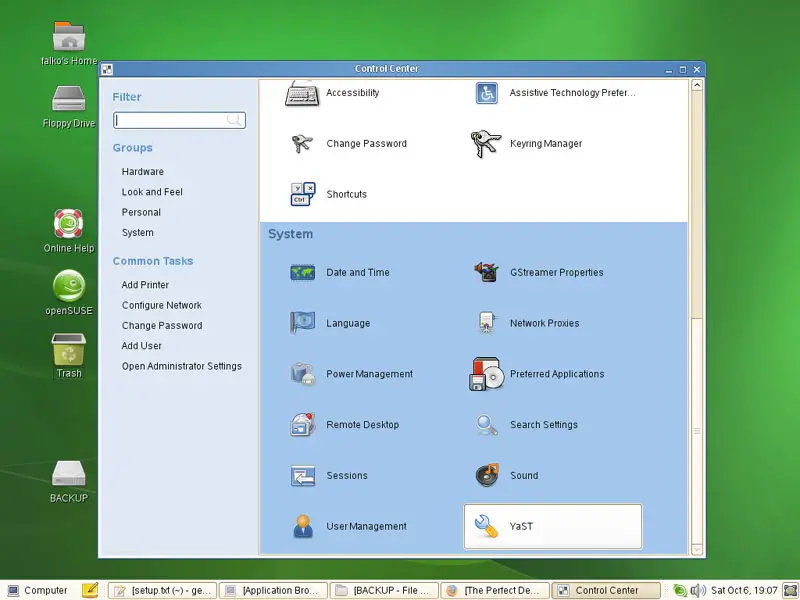
Task: Open Assistive Technology Preferences icon
Action: click(486, 93)
